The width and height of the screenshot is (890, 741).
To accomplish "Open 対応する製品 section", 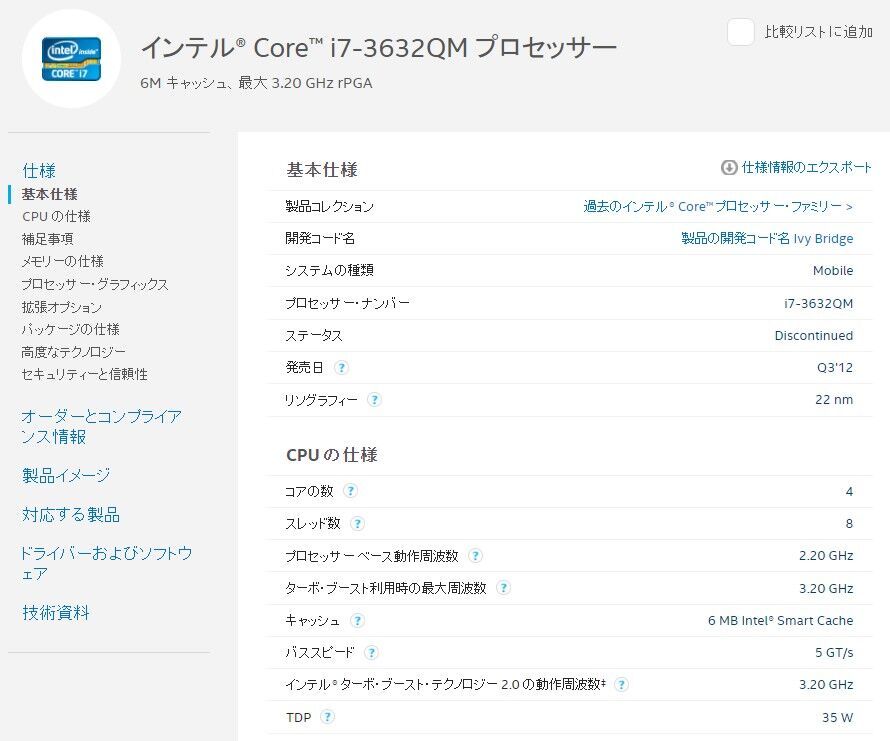I will pos(71,514).
